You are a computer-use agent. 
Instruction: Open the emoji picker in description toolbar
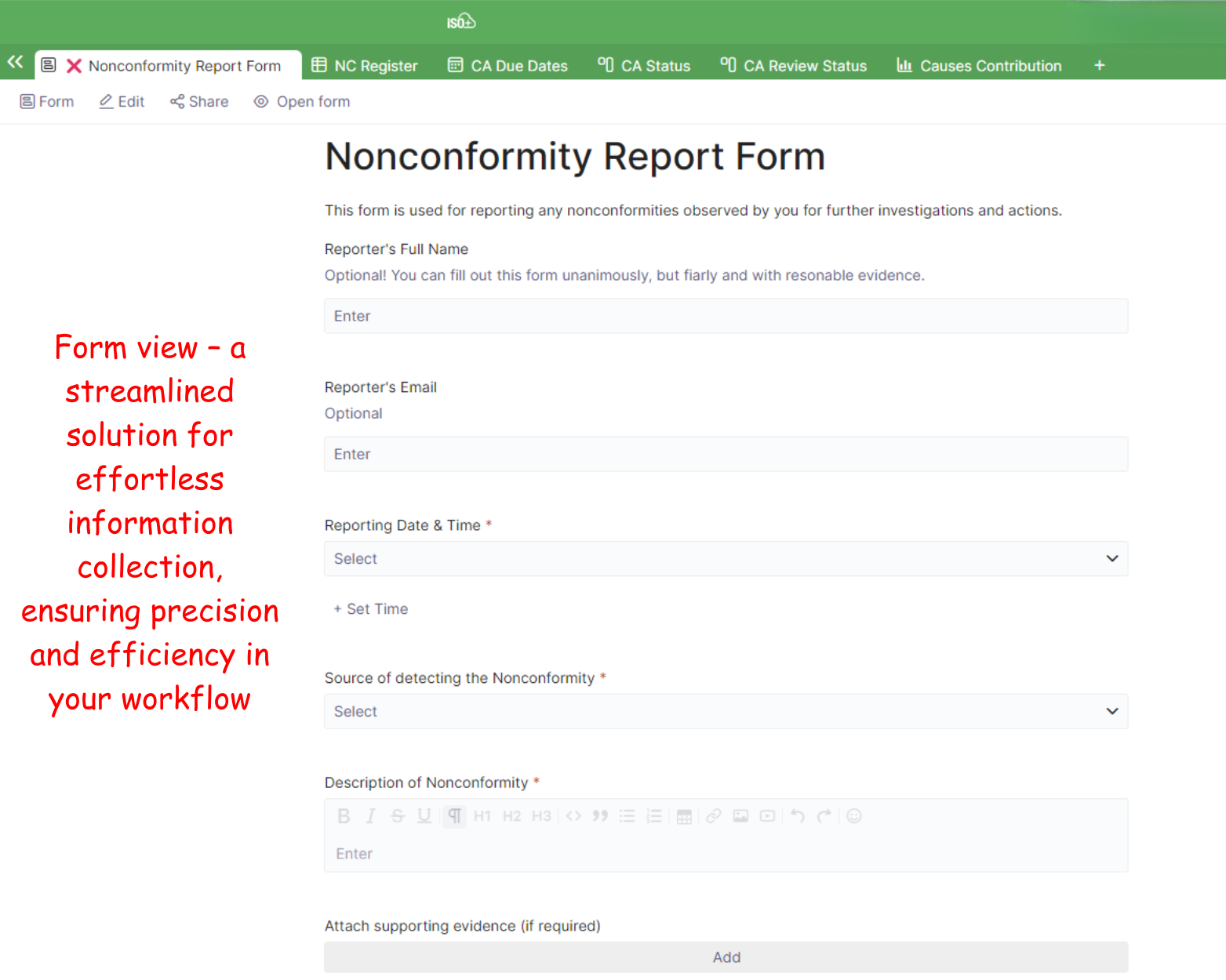[854, 816]
